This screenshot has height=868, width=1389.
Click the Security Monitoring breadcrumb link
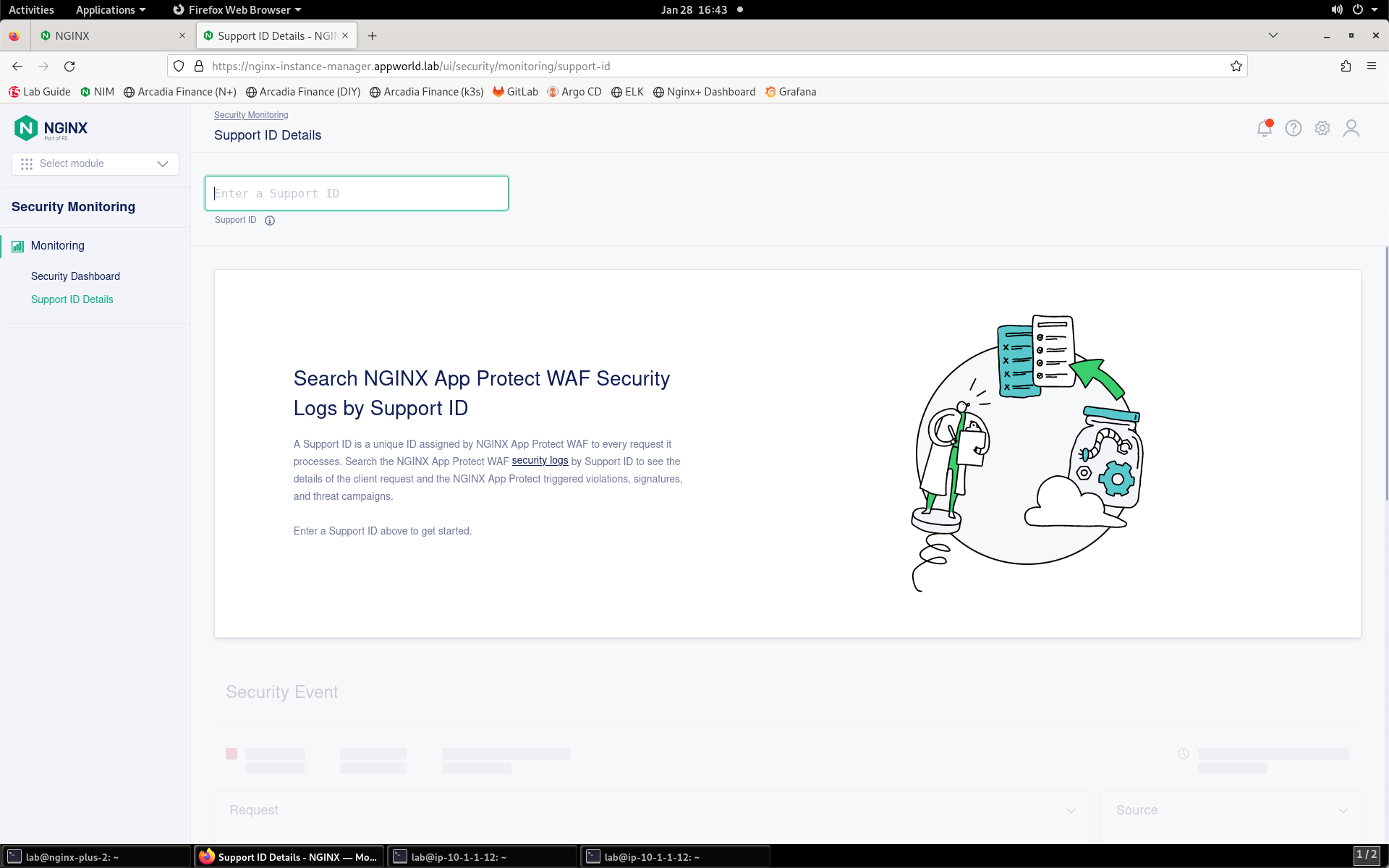(x=251, y=115)
